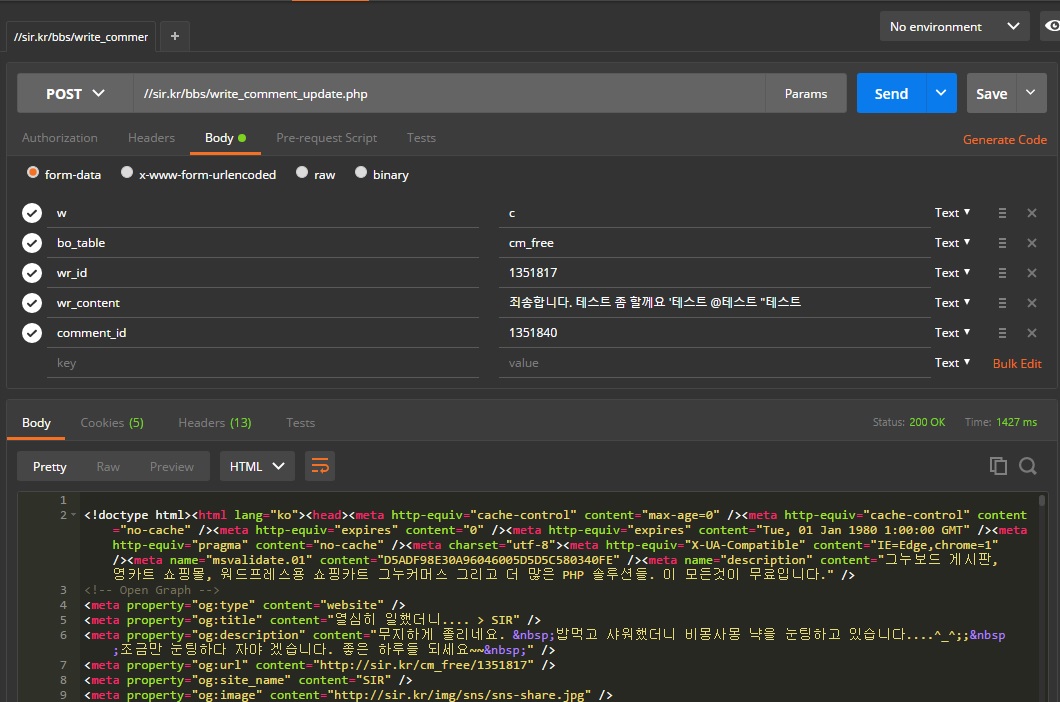Click the request URL input field
Viewport: 1060px width, 702px height.
pyautogui.click(x=450, y=94)
